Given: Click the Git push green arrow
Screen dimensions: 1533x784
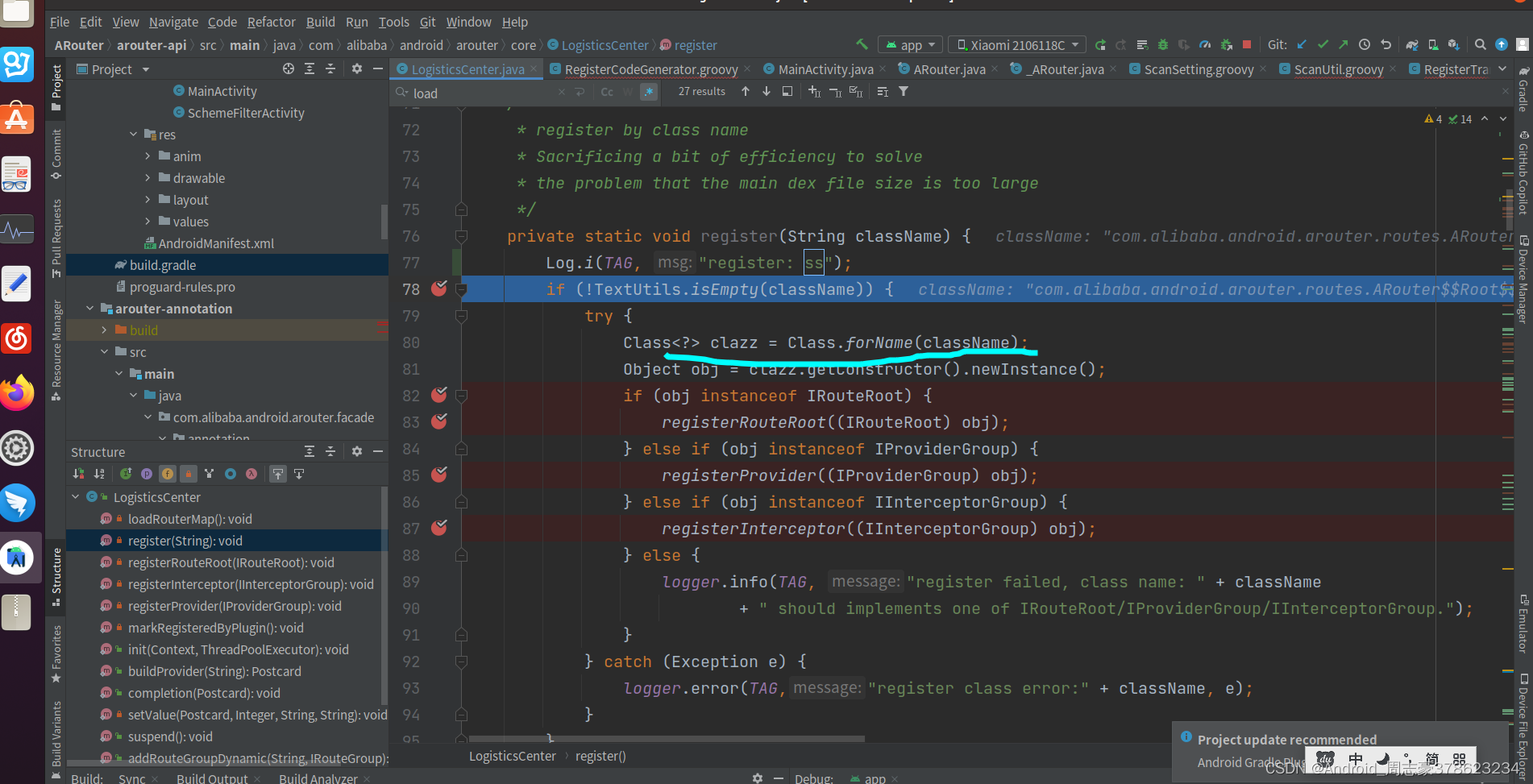Looking at the screenshot, I should click(1343, 45).
